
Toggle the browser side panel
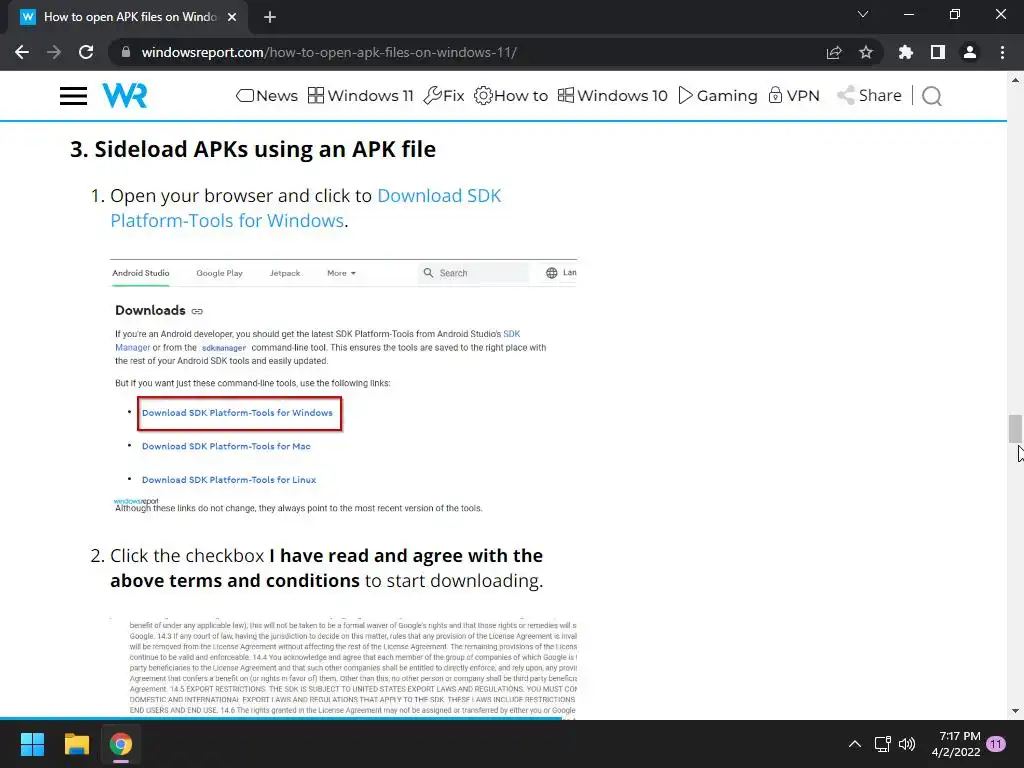point(938,52)
